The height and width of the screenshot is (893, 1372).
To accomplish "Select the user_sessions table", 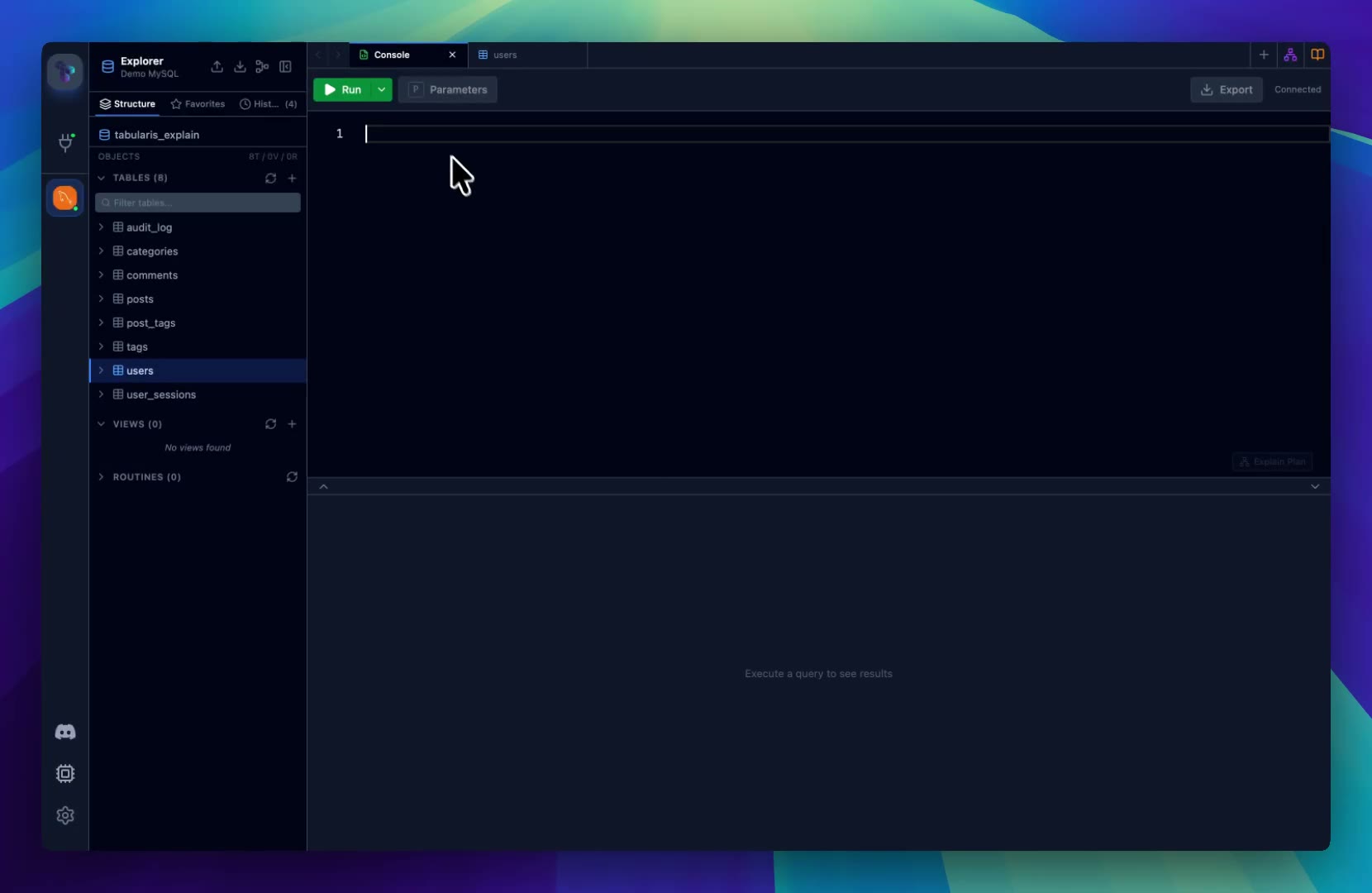I will (x=161, y=395).
